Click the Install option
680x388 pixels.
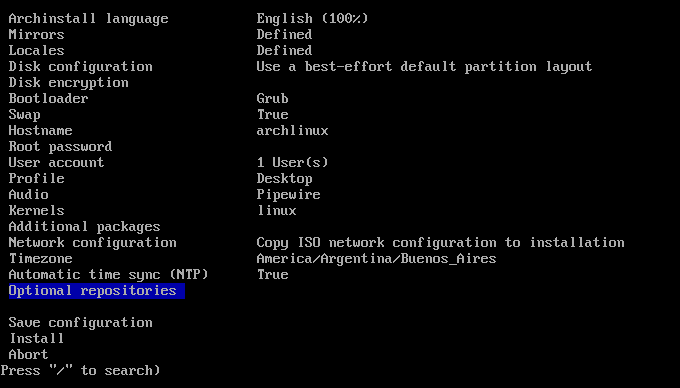point(36,339)
